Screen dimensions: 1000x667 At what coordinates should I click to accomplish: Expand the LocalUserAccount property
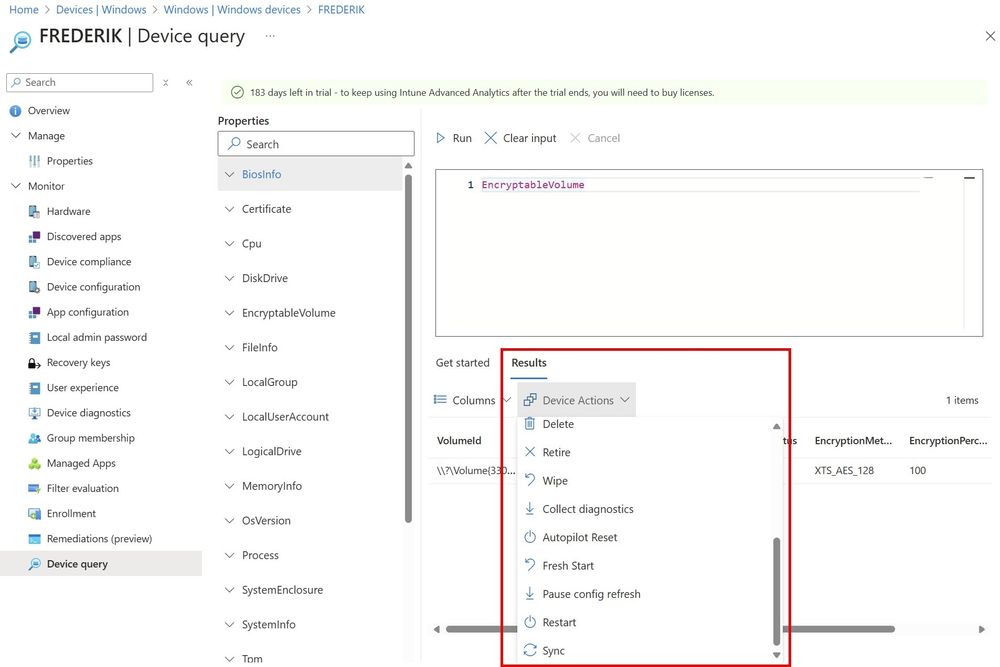tap(230, 417)
